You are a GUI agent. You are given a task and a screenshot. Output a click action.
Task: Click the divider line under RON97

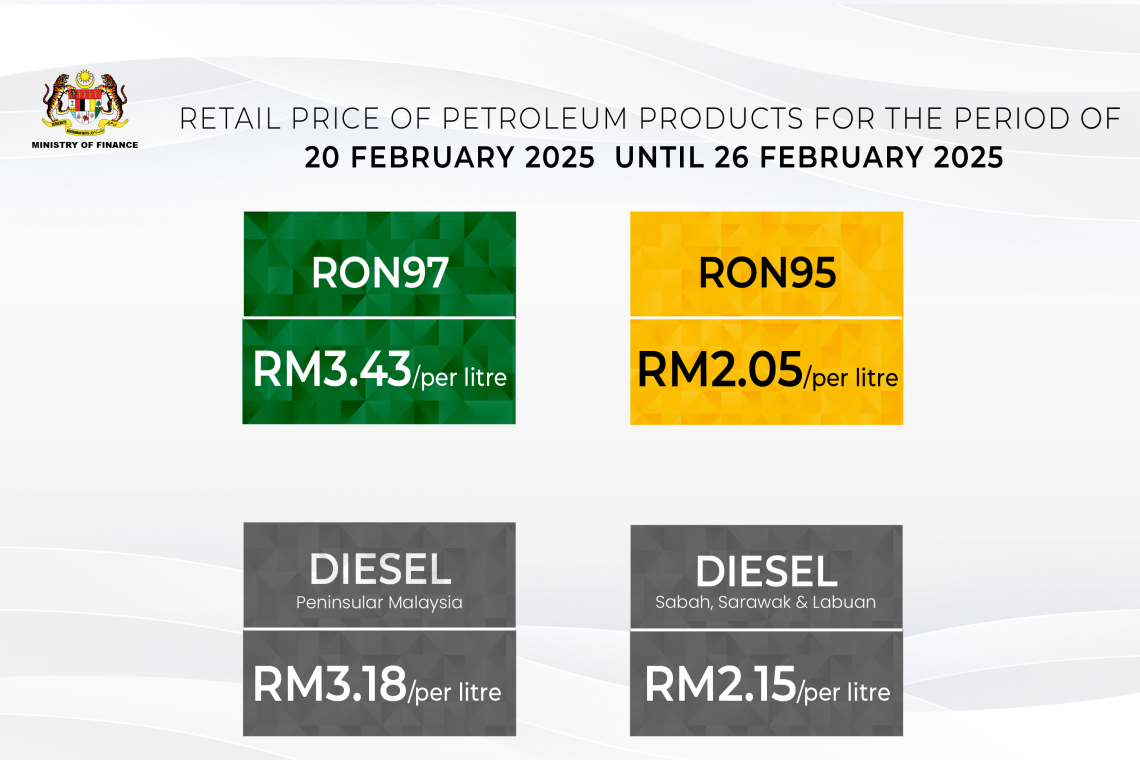tap(379, 316)
